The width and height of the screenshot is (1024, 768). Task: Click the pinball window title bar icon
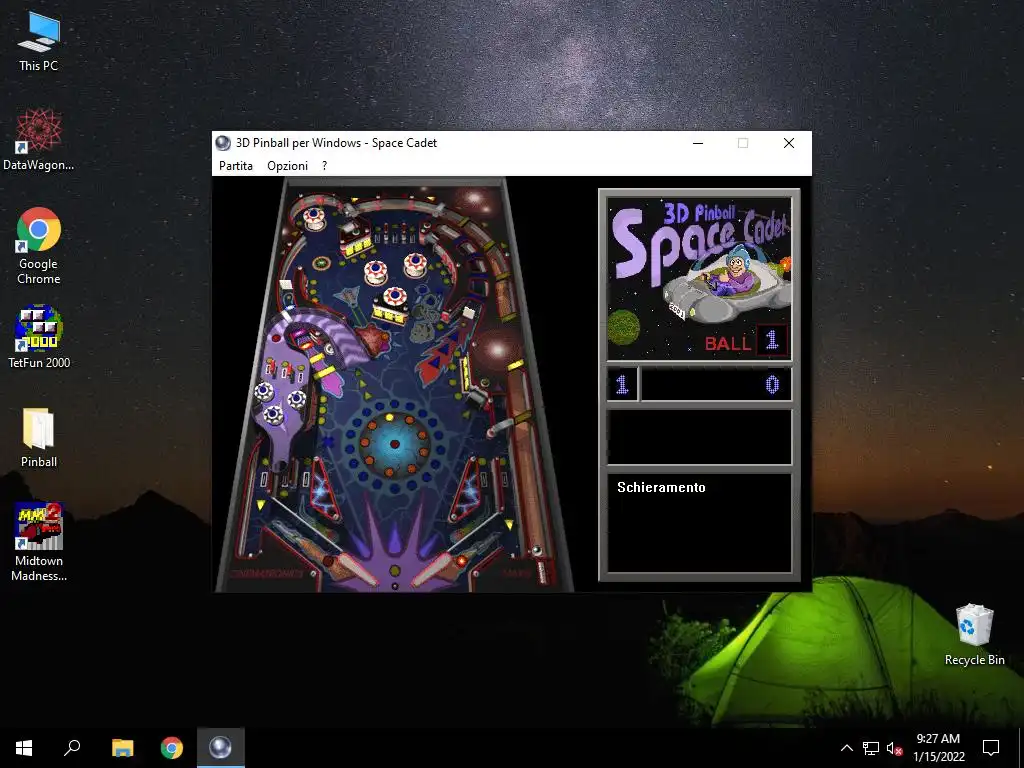click(x=223, y=143)
